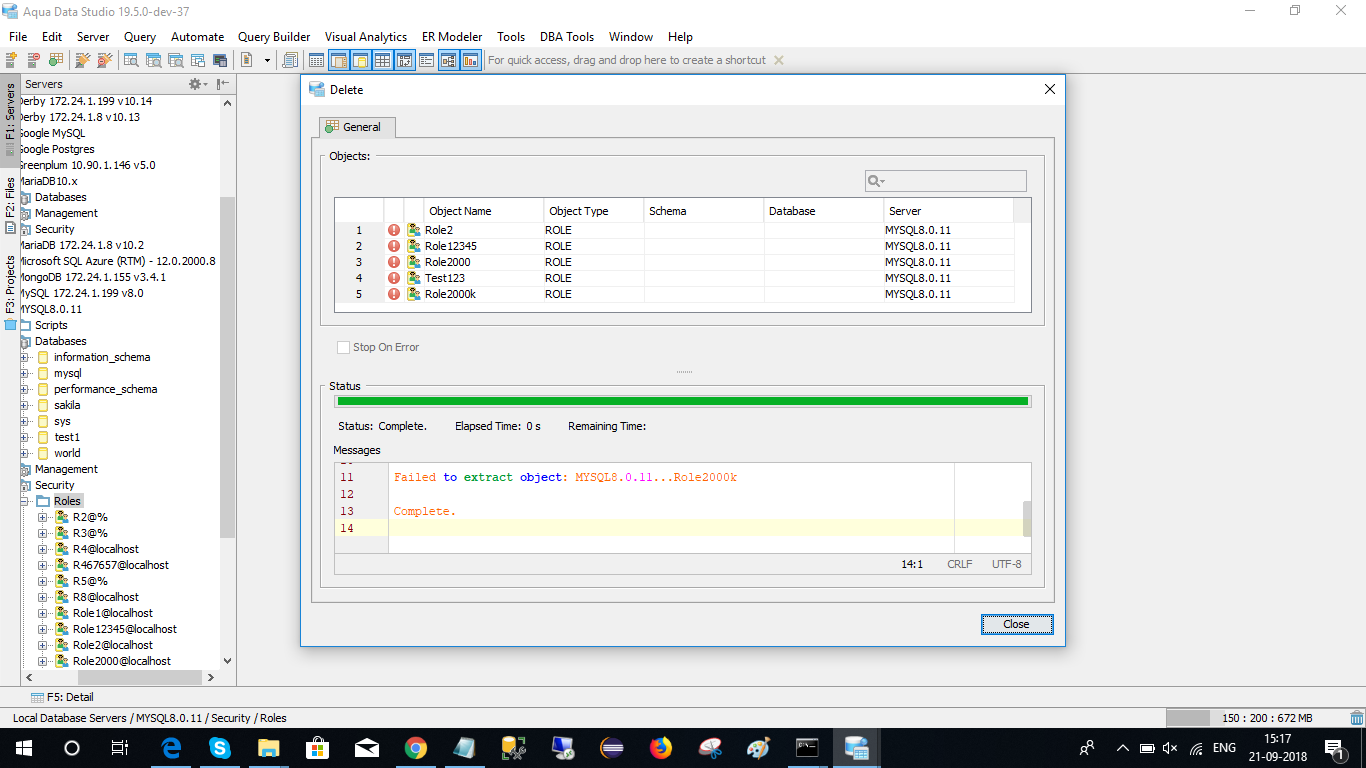Viewport: 1366px width, 768px height.
Task: Open File Explorer from the taskbar
Action: pyautogui.click(x=269, y=748)
